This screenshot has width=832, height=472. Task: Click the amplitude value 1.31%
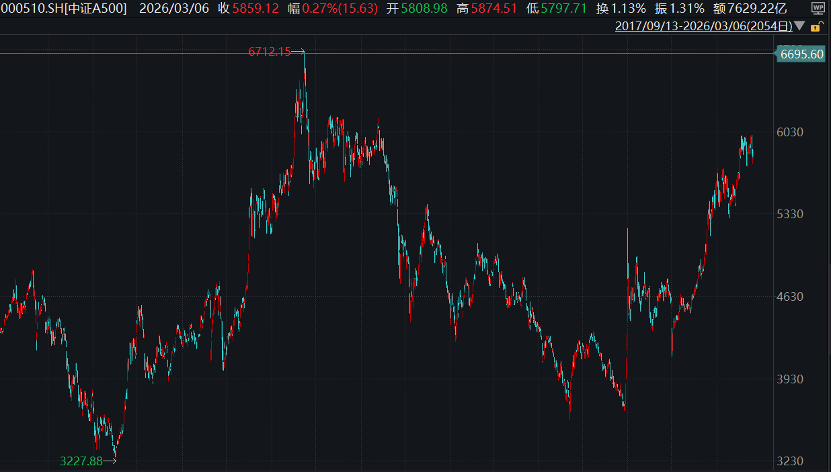(x=687, y=8)
